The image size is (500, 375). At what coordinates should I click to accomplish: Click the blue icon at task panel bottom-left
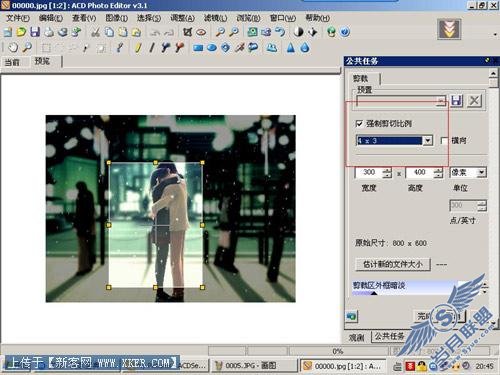351,316
